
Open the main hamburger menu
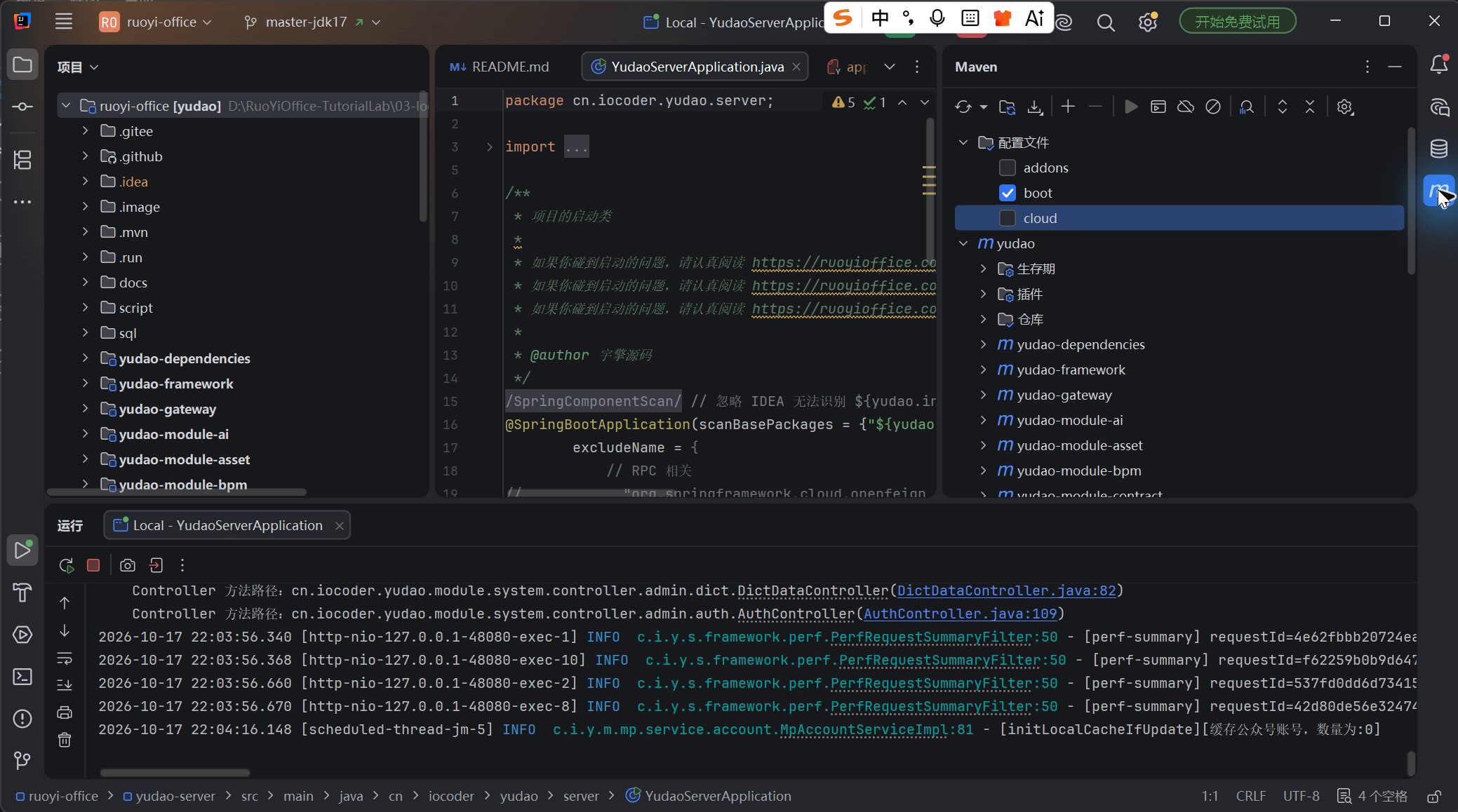point(64,22)
